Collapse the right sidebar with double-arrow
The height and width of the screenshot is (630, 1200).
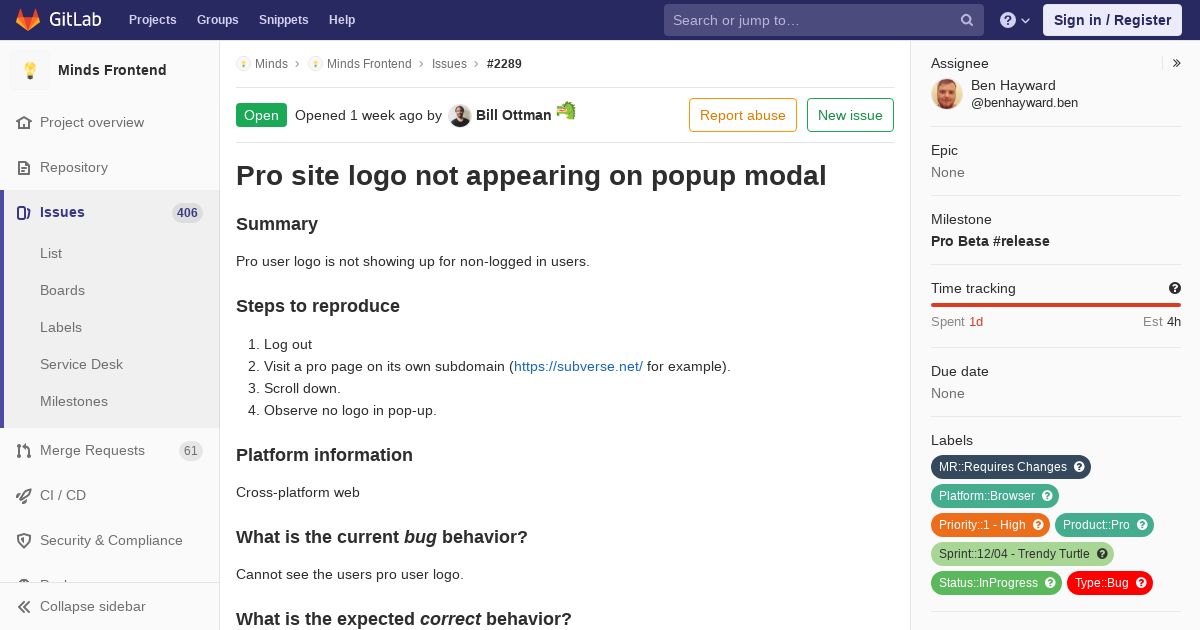(1176, 63)
